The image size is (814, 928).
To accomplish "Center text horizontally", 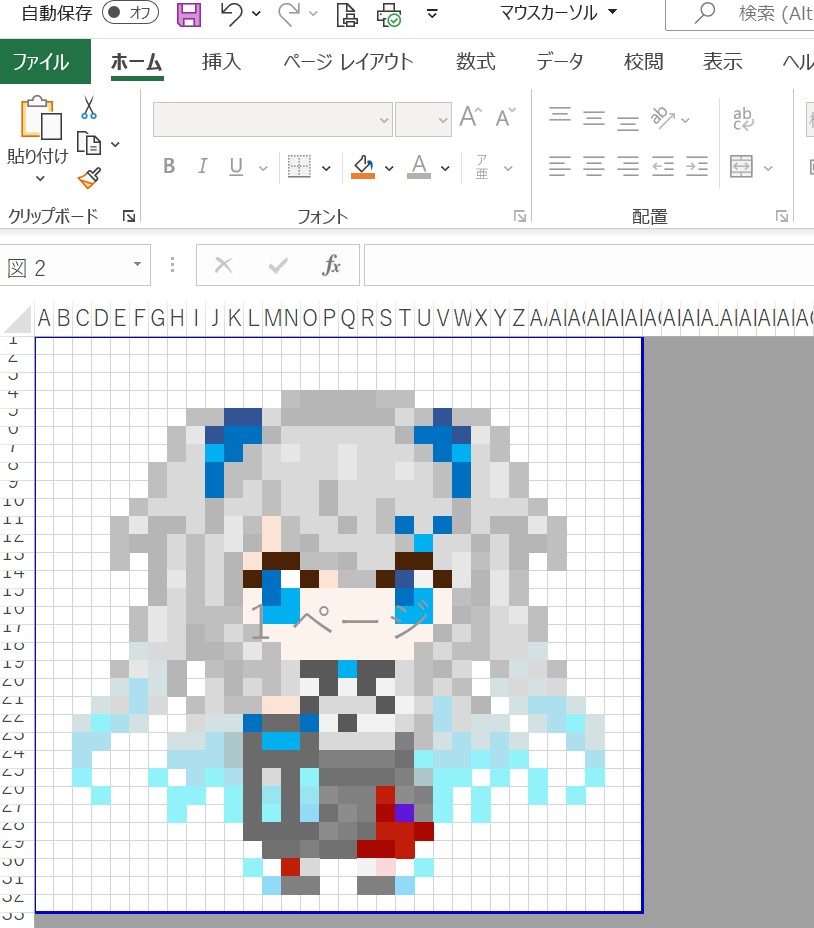I will (x=594, y=166).
